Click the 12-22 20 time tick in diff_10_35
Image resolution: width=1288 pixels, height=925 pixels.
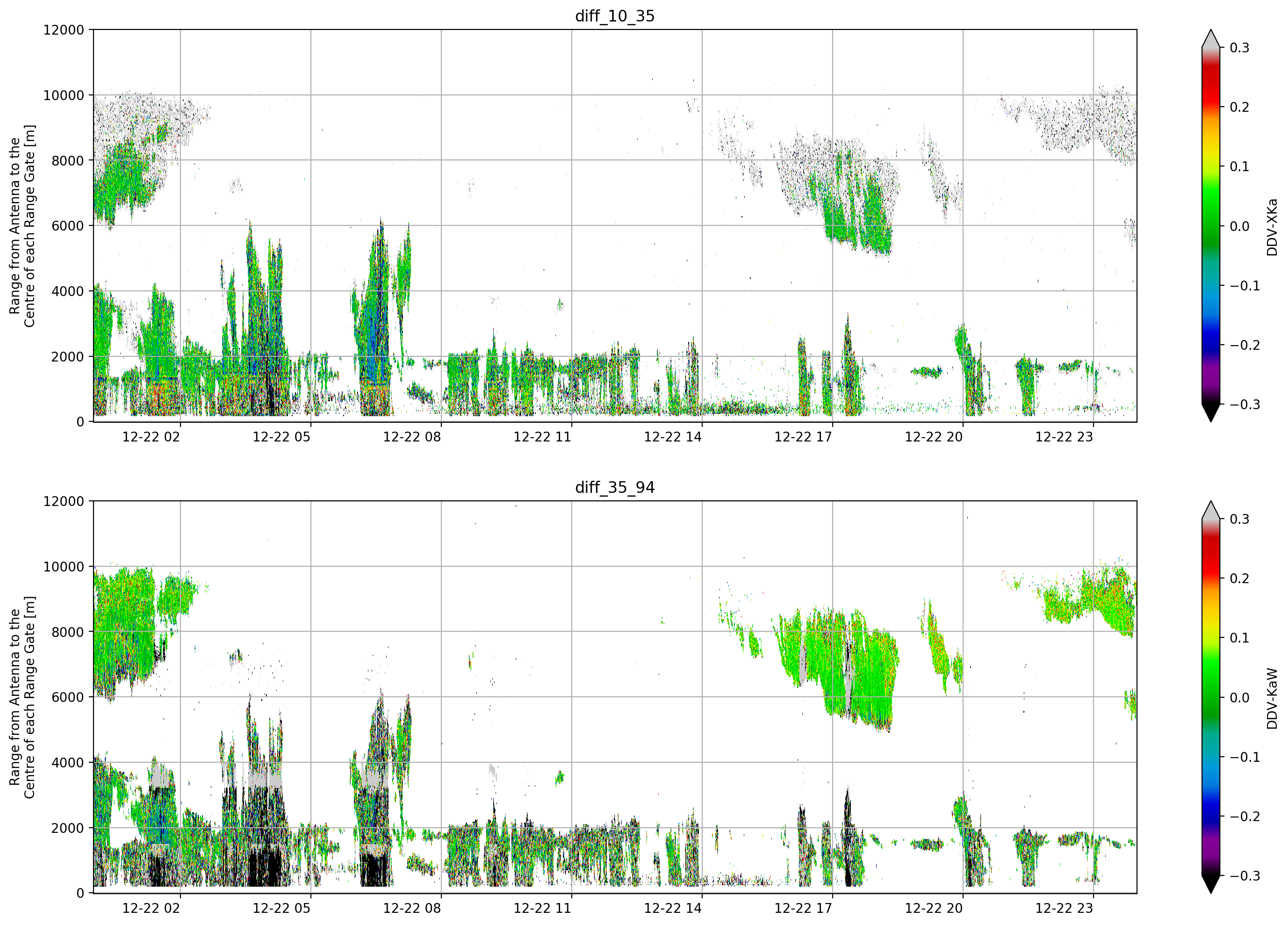[934, 437]
